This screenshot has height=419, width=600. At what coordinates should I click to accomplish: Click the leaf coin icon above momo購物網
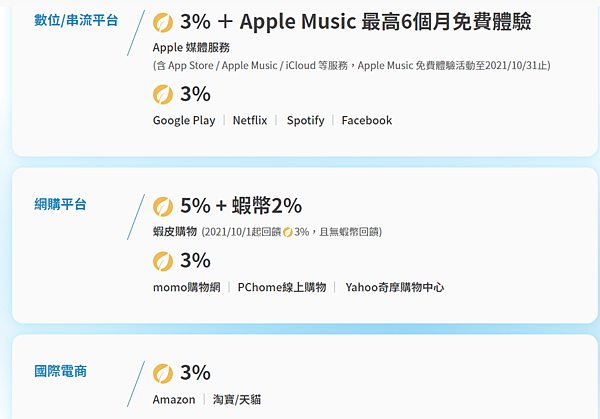click(163, 261)
